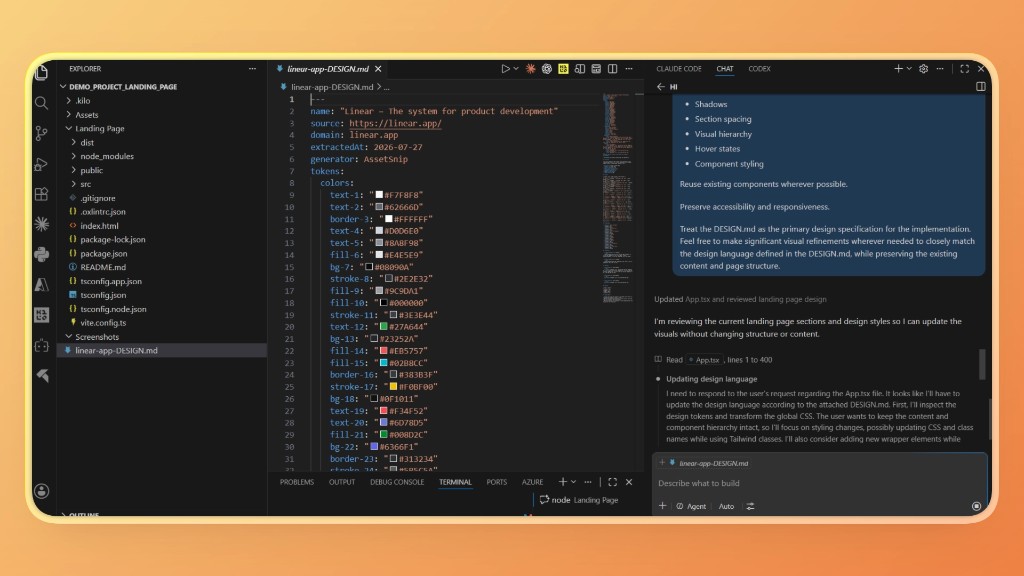
Task: Open the Output panel tab
Action: point(342,482)
